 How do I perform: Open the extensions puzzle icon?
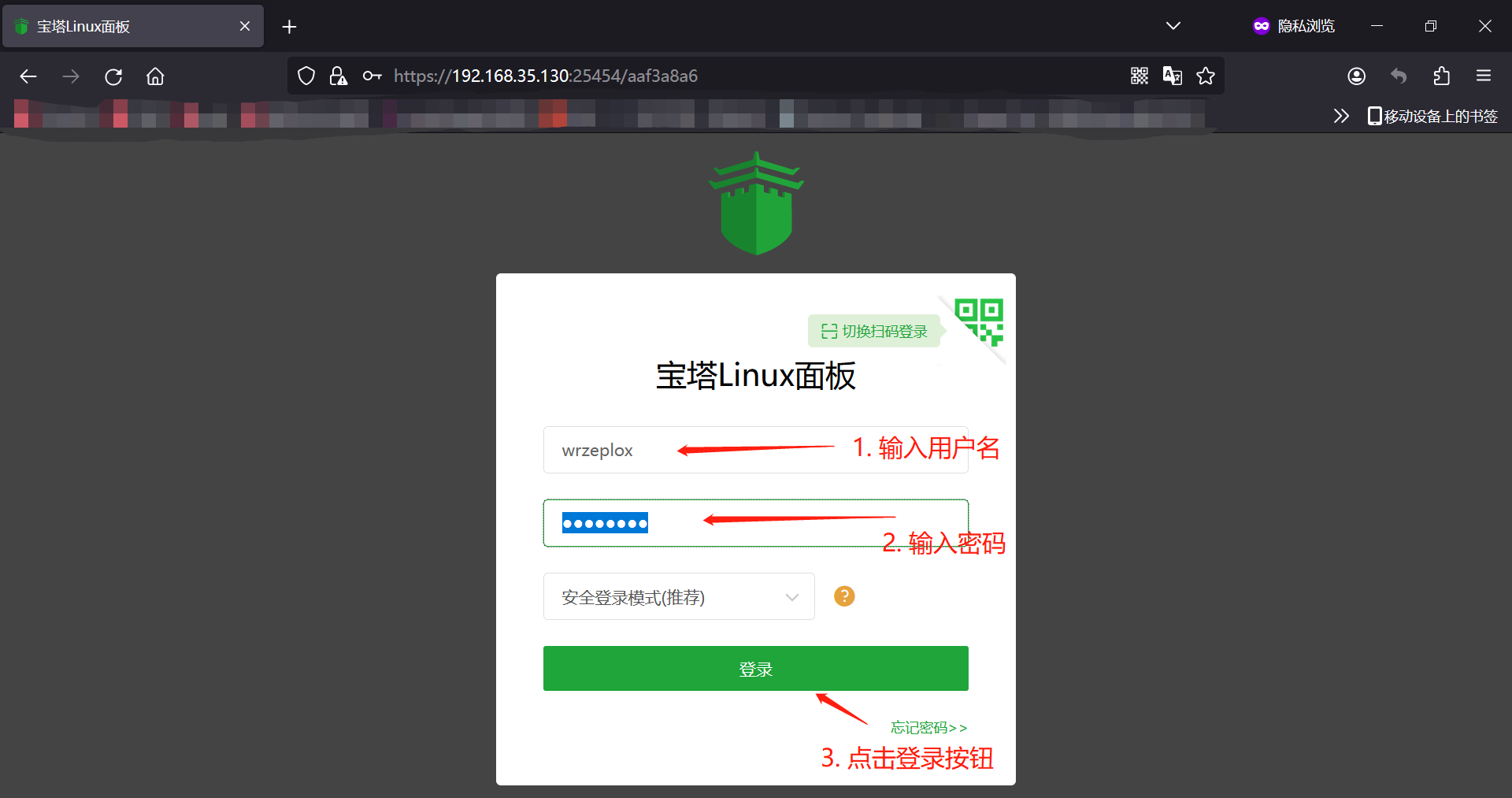(x=1441, y=76)
